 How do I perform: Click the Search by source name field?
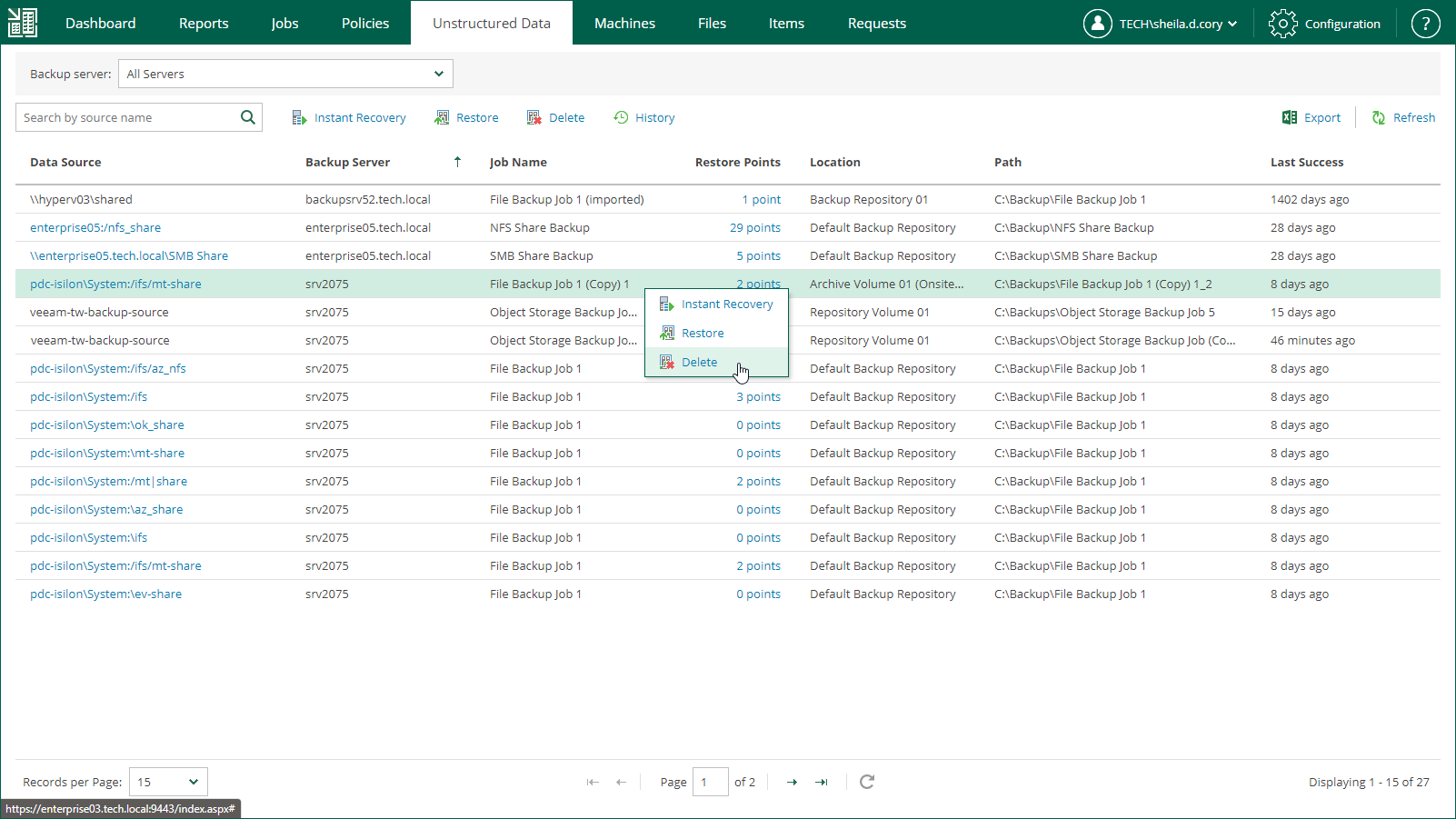click(127, 117)
